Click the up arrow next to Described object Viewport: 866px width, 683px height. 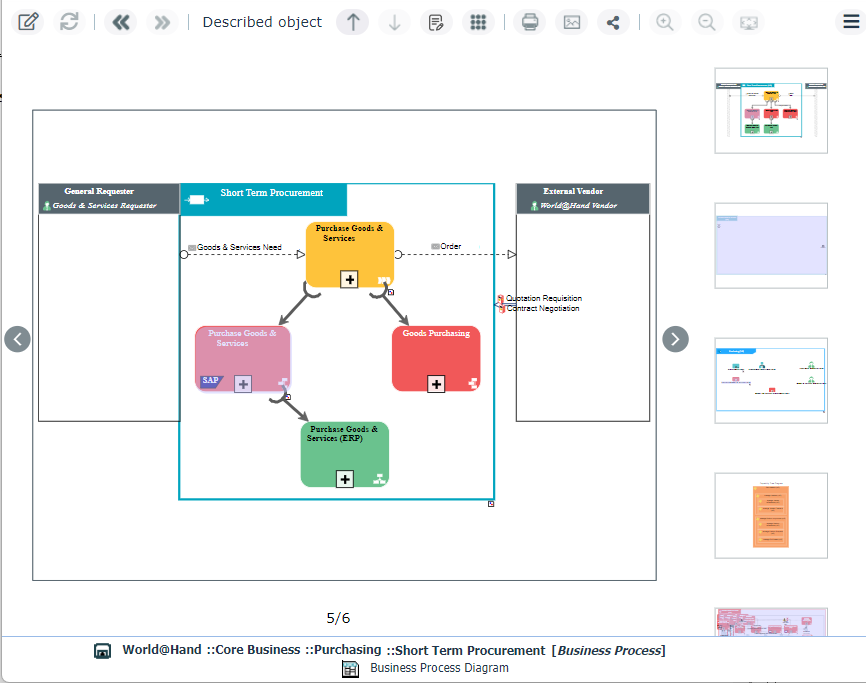[352, 22]
